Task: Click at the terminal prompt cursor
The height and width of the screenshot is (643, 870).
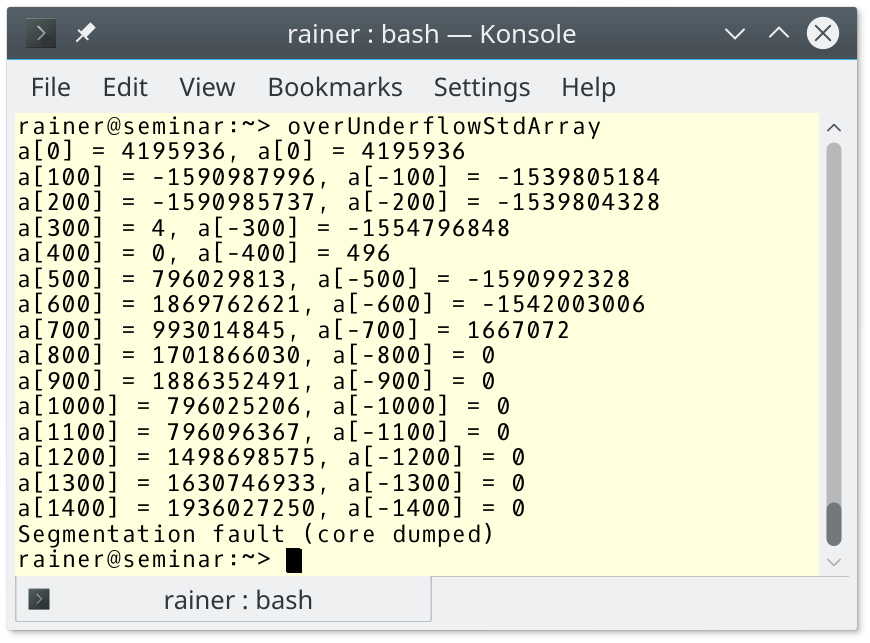Action: coord(294,560)
